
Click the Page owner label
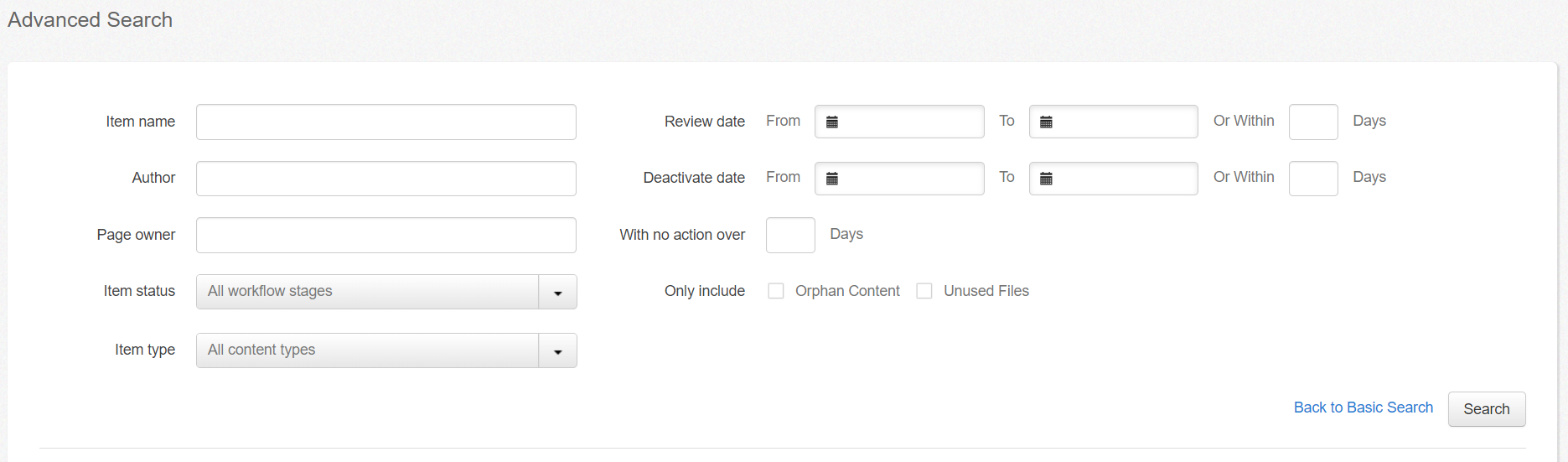click(136, 235)
